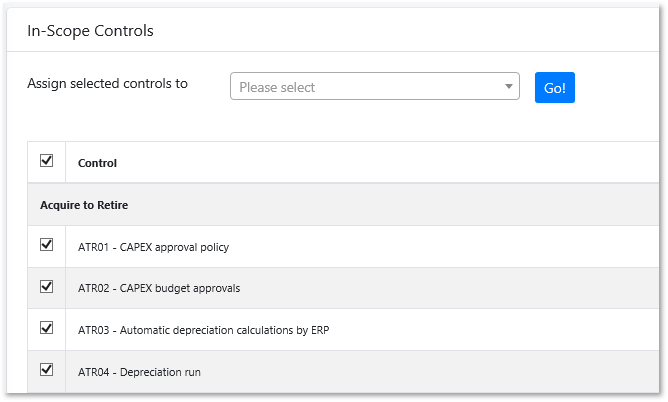
Task: Sort by the Control column header
Action: point(97,163)
